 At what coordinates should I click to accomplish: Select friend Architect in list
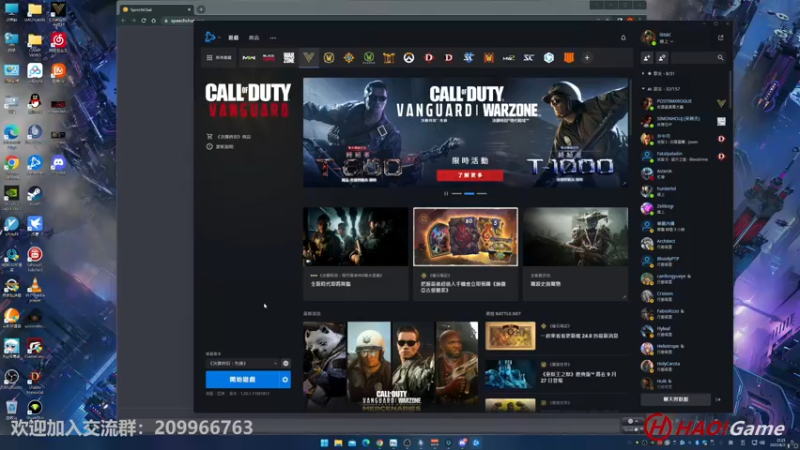click(x=684, y=243)
